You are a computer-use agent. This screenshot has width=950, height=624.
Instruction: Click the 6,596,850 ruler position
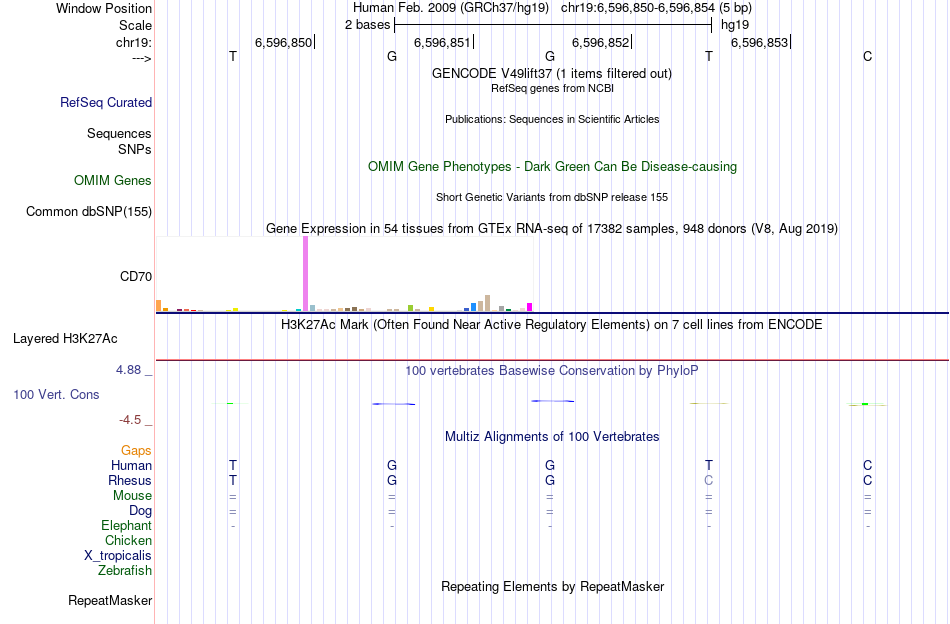284,42
